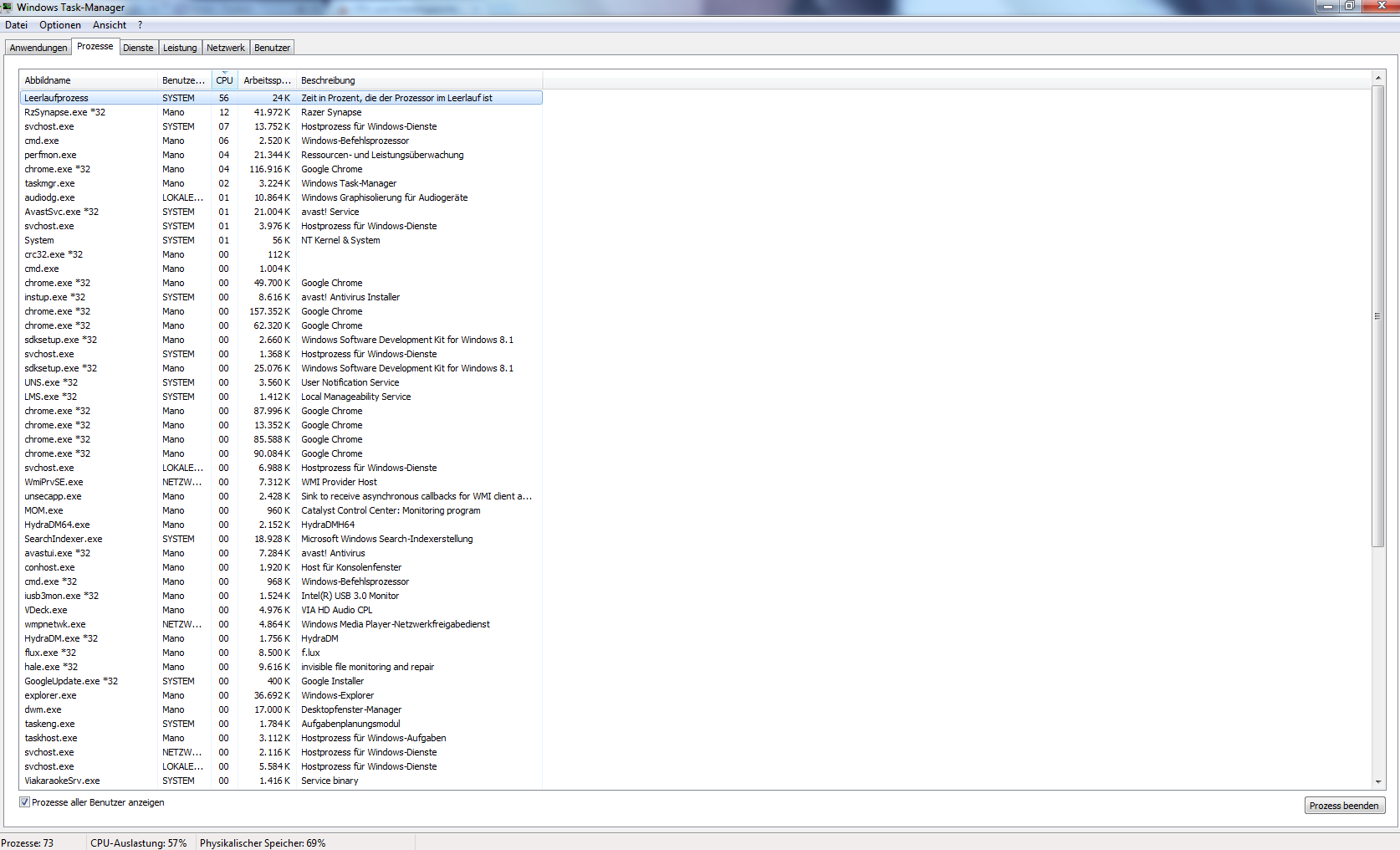The height and width of the screenshot is (850, 1400).
Task: Click the 'CPU-Auslastung: 57%' status entry
Action: pyautogui.click(x=139, y=842)
